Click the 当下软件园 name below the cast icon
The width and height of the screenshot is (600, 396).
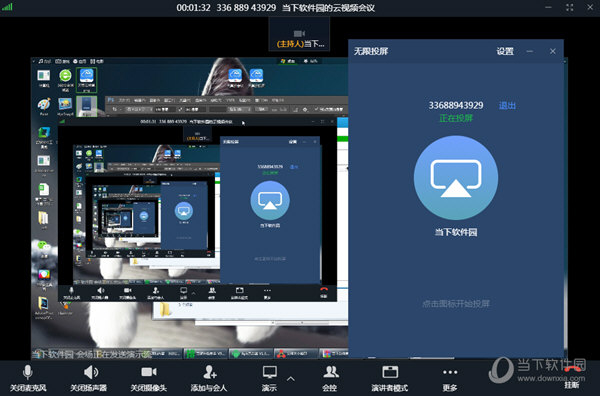456,232
